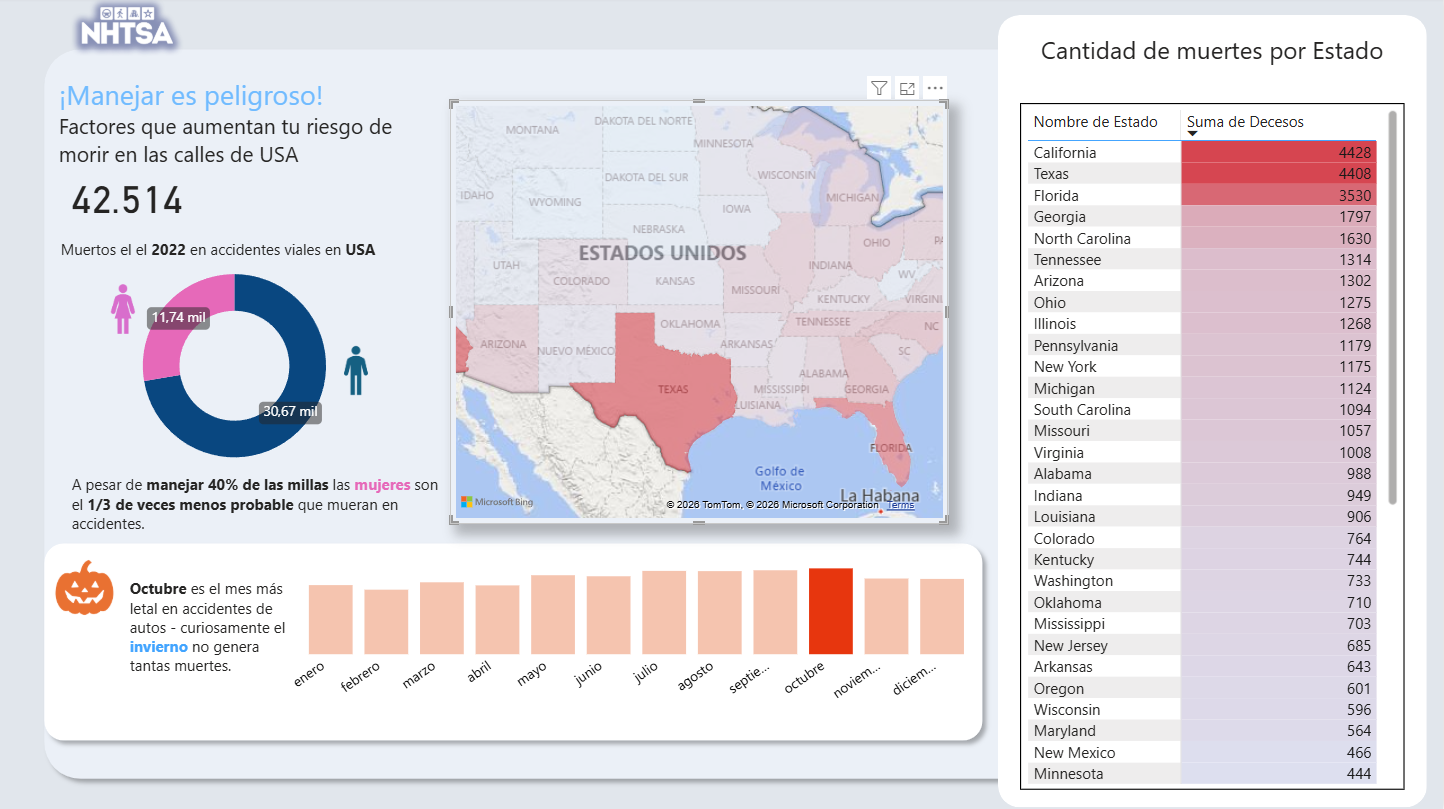The image size is (1444, 809).
Task: Select the Pennsylvania row
Action: (x=1203, y=345)
